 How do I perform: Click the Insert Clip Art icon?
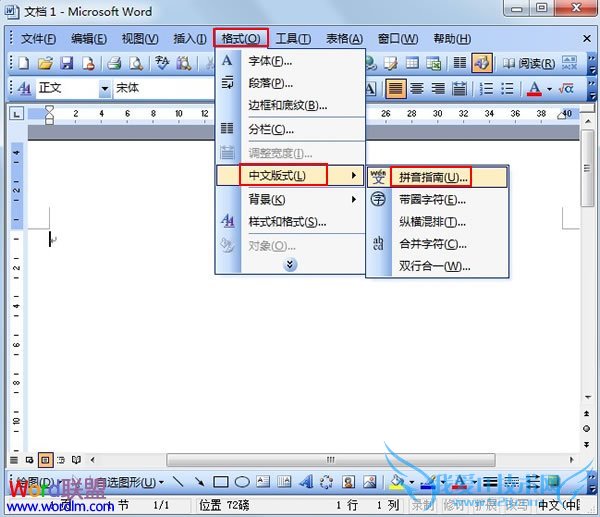(348, 482)
